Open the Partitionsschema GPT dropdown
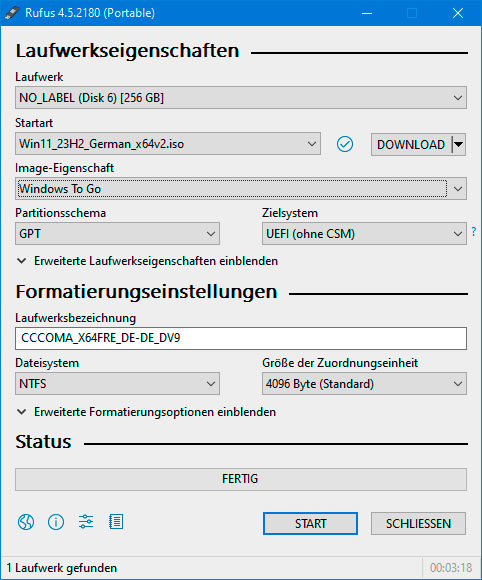 (117, 234)
